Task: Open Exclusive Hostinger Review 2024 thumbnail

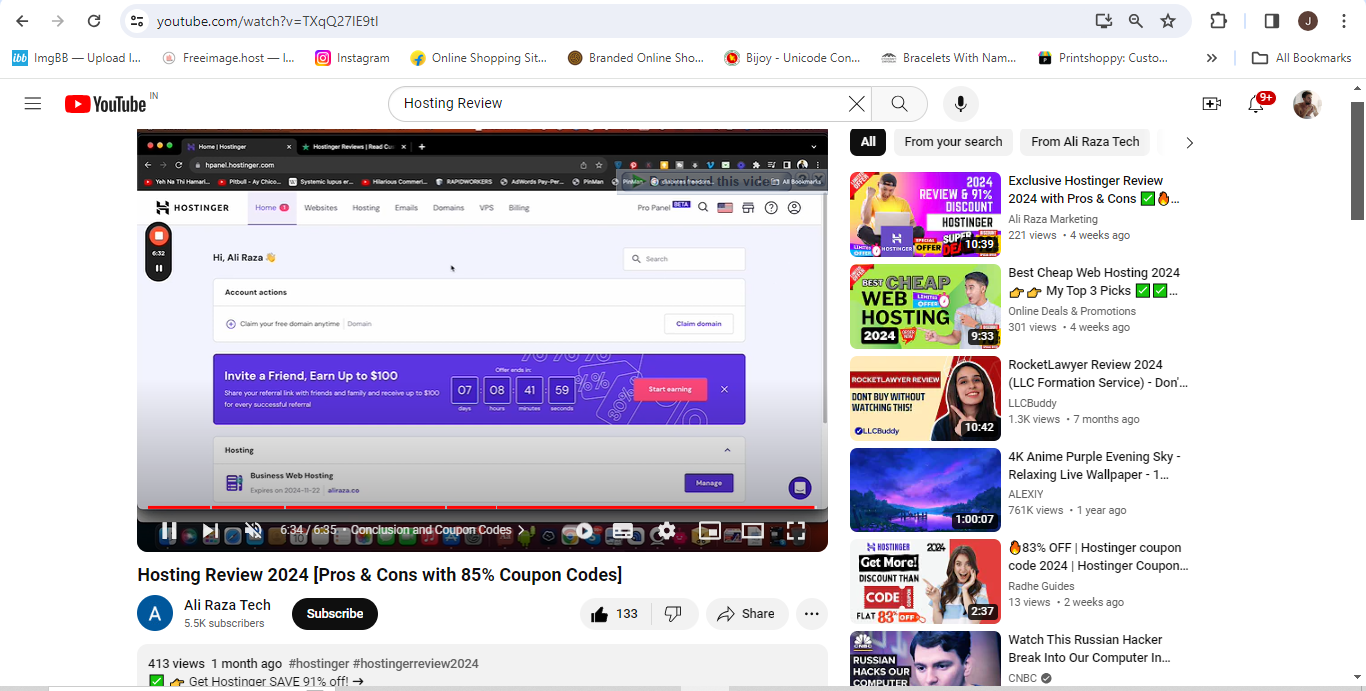Action: click(925, 215)
